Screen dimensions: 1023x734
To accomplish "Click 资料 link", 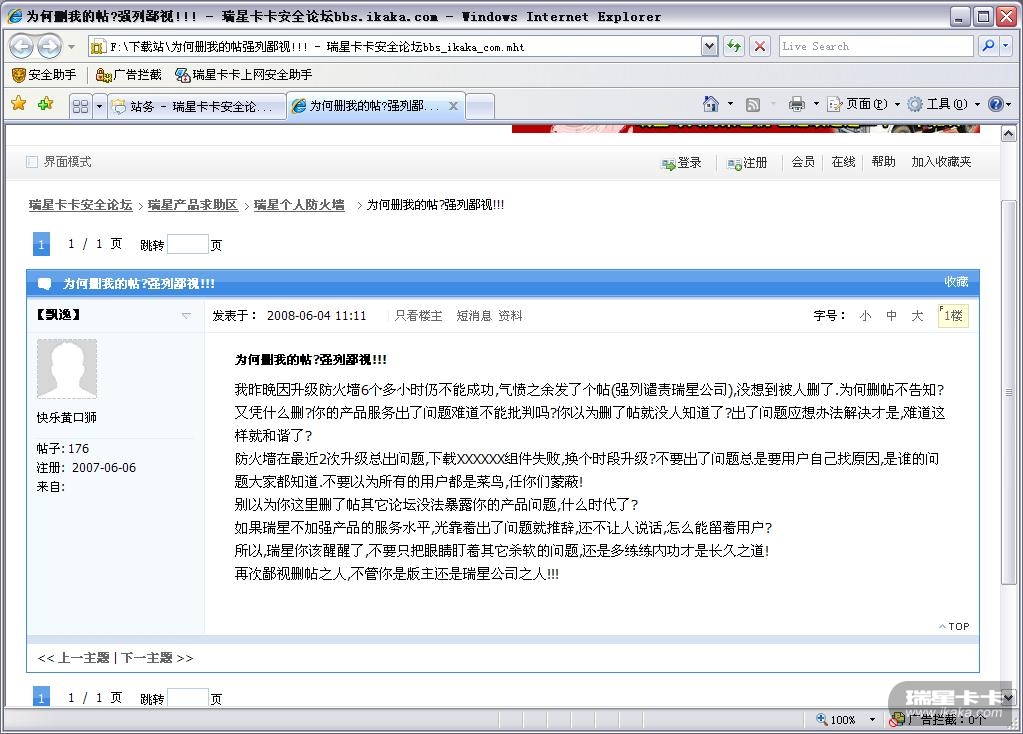I will 510,316.
